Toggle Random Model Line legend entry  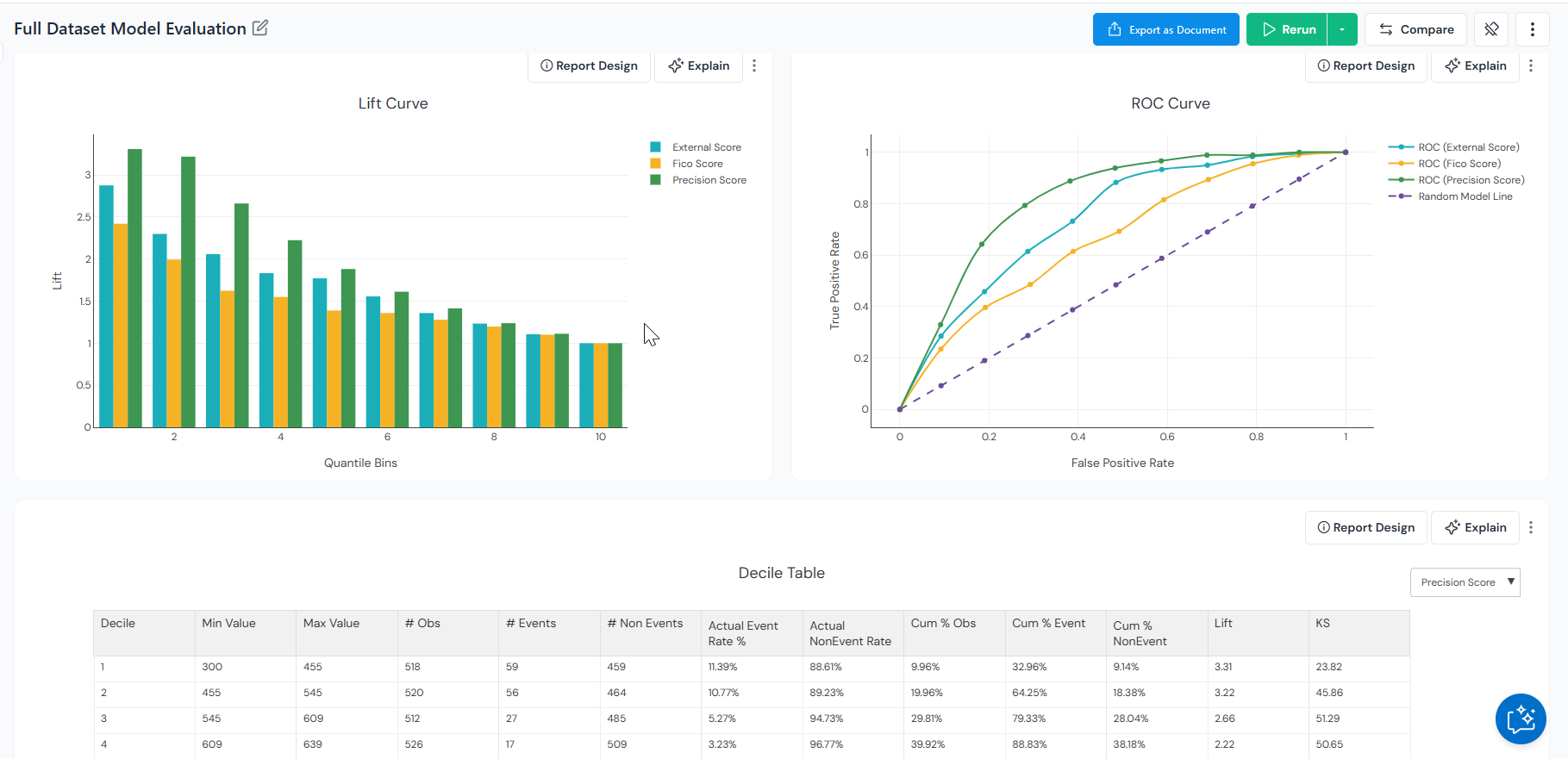[1452, 196]
